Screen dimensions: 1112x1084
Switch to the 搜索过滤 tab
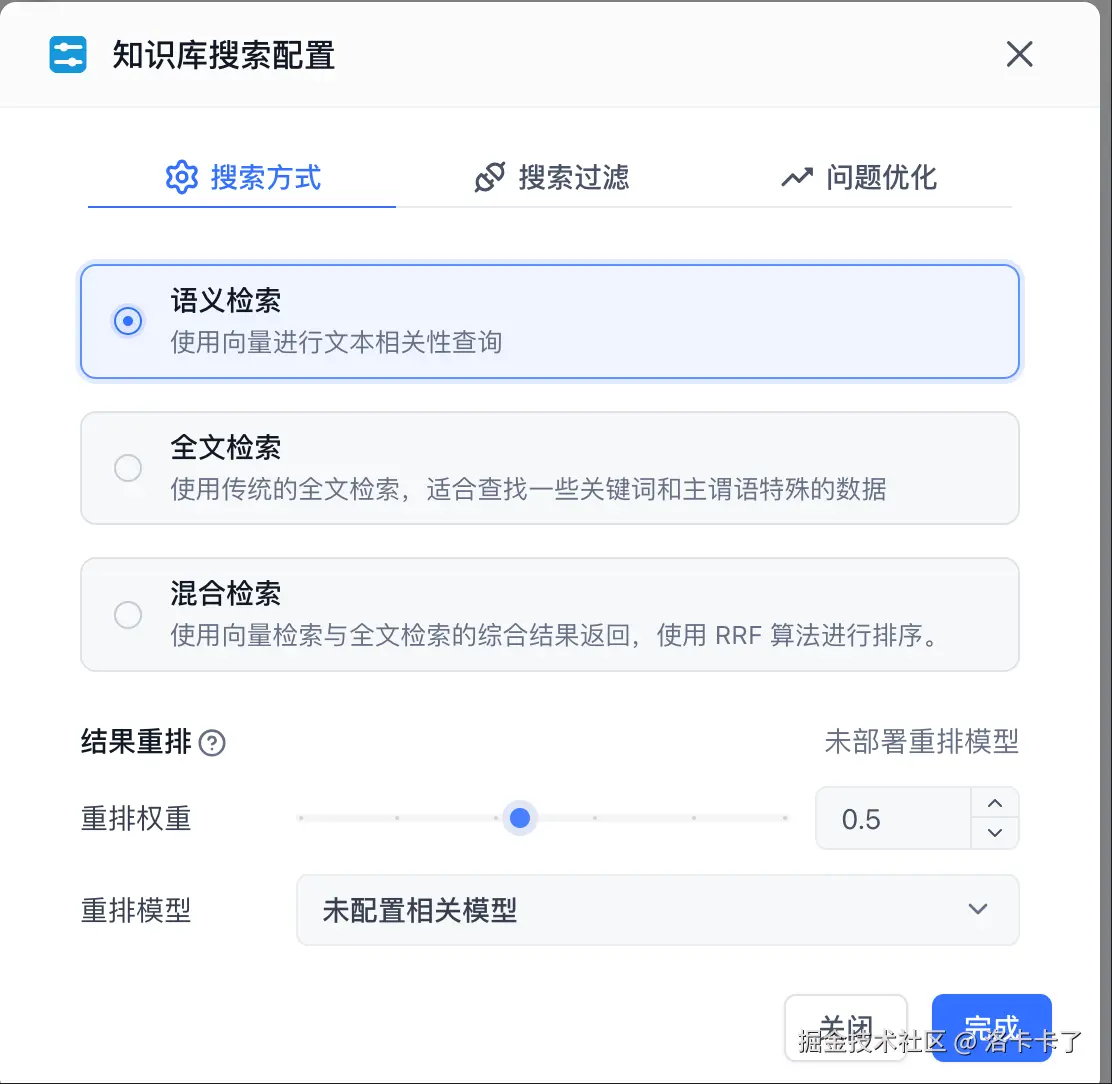pos(552,177)
